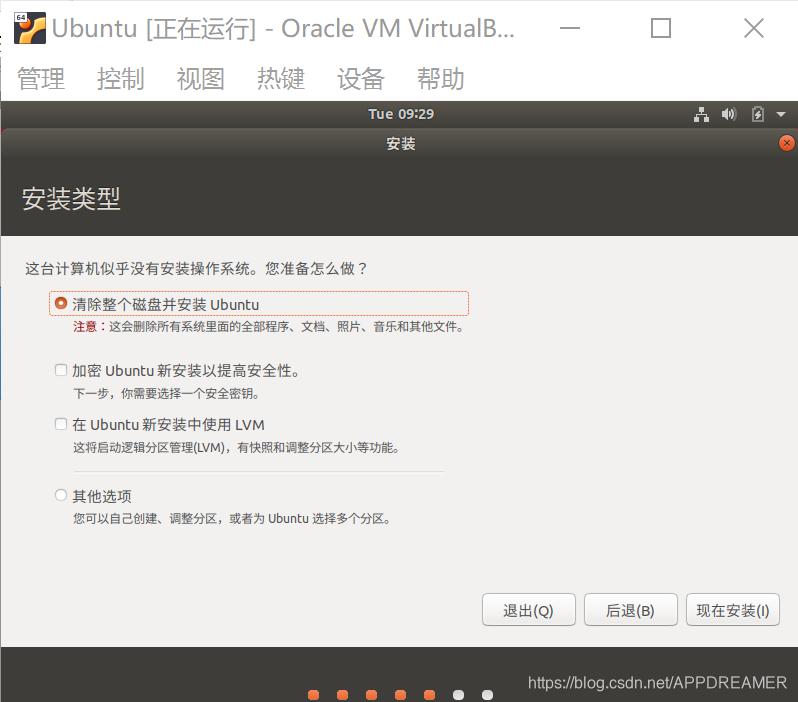798x702 pixels.
Task: Open the network status icon in Ubuntu panel
Action: [701, 115]
